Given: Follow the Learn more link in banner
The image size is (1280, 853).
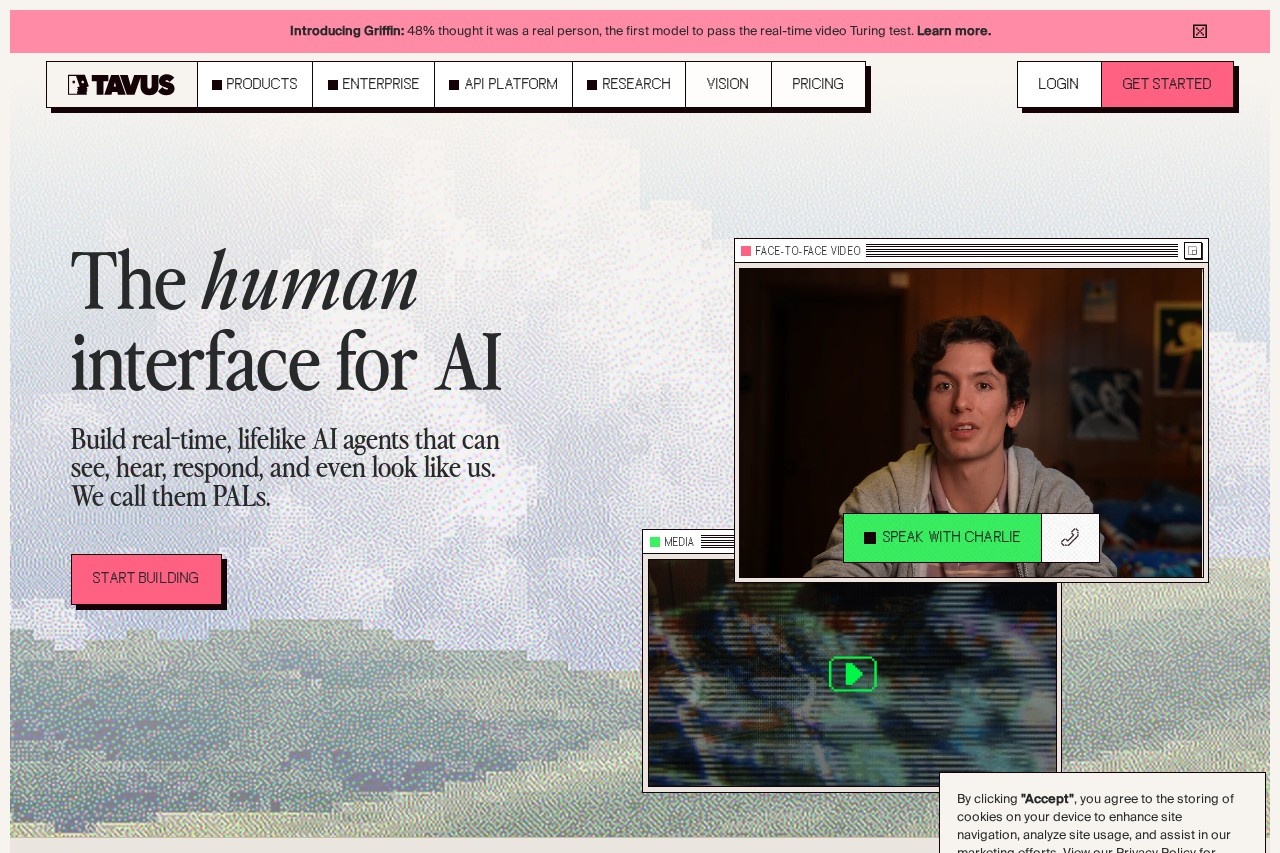Looking at the screenshot, I should 954,31.
